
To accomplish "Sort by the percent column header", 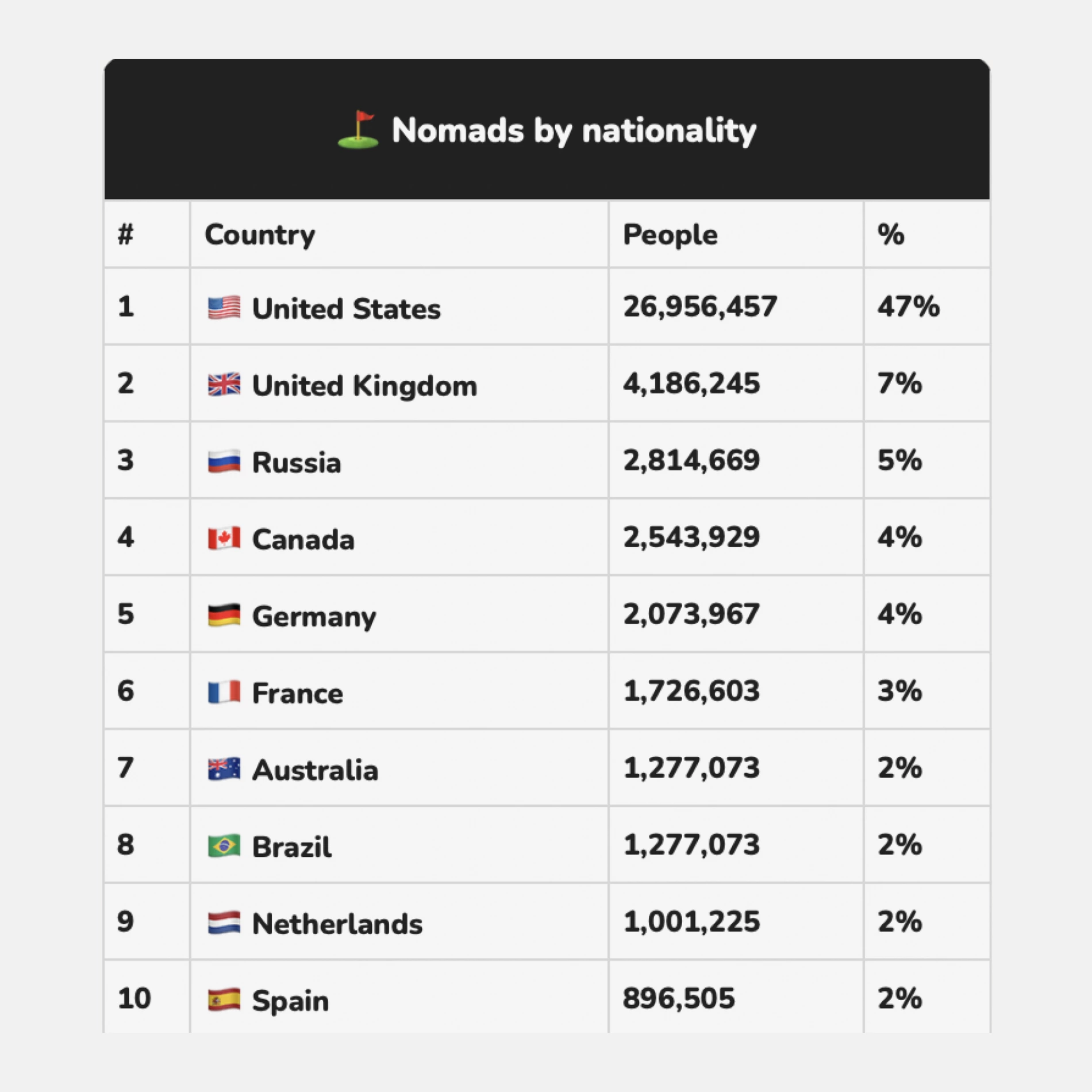I will [891, 234].
